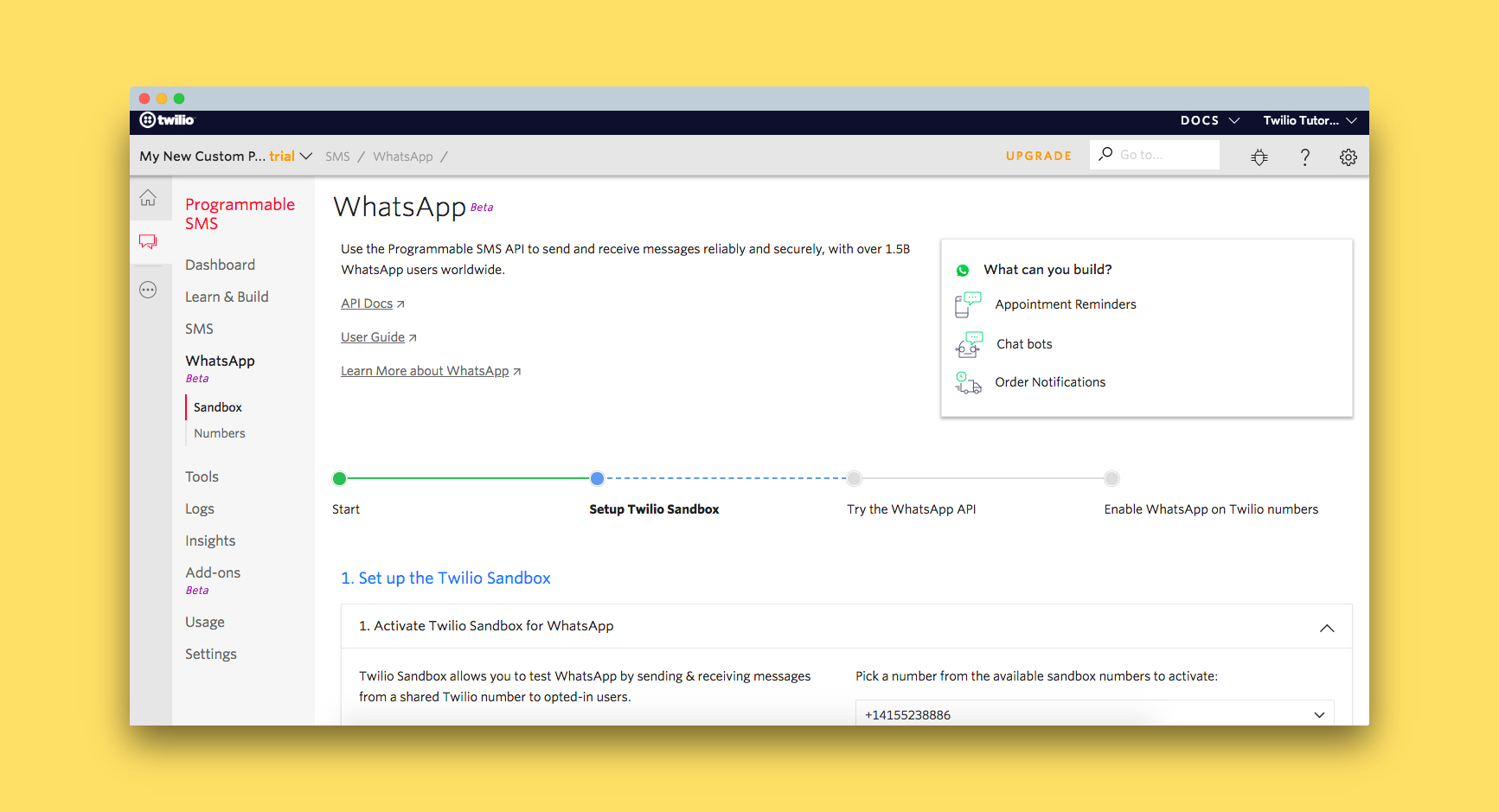
Task: Click the SMS breadcrumb
Action: [337, 157]
